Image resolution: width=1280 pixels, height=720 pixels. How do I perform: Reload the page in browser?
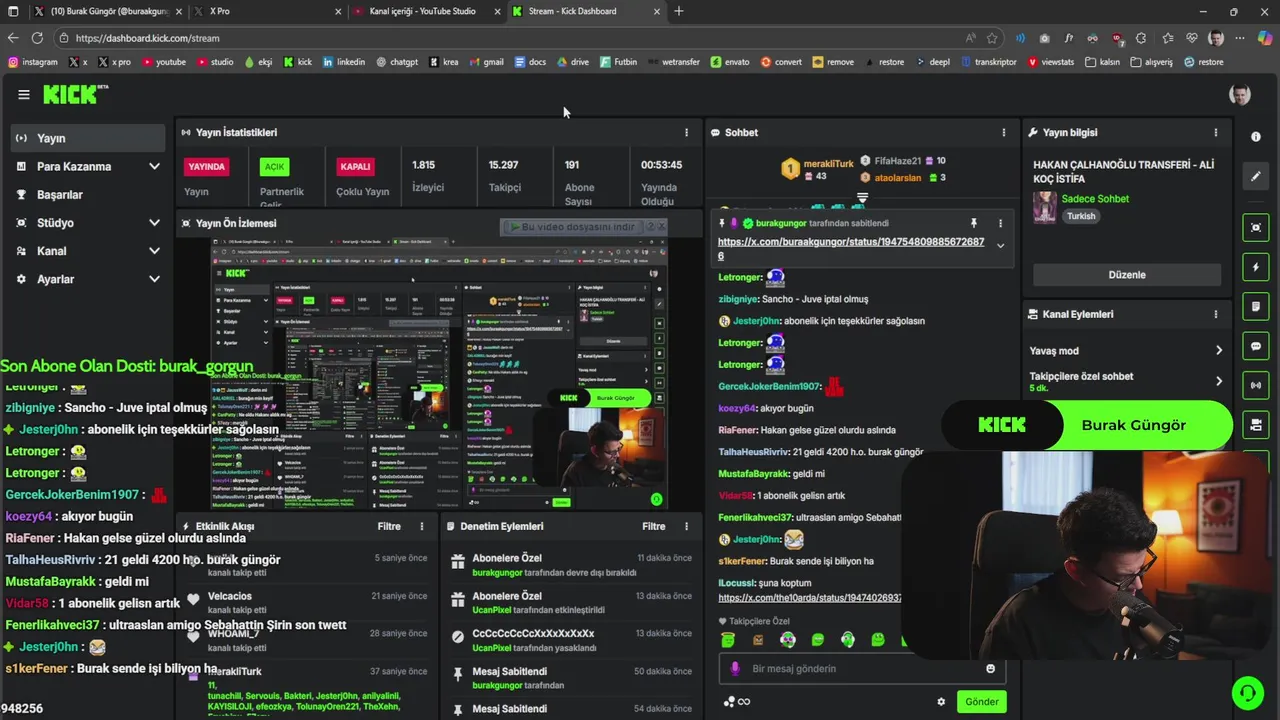click(x=37, y=38)
